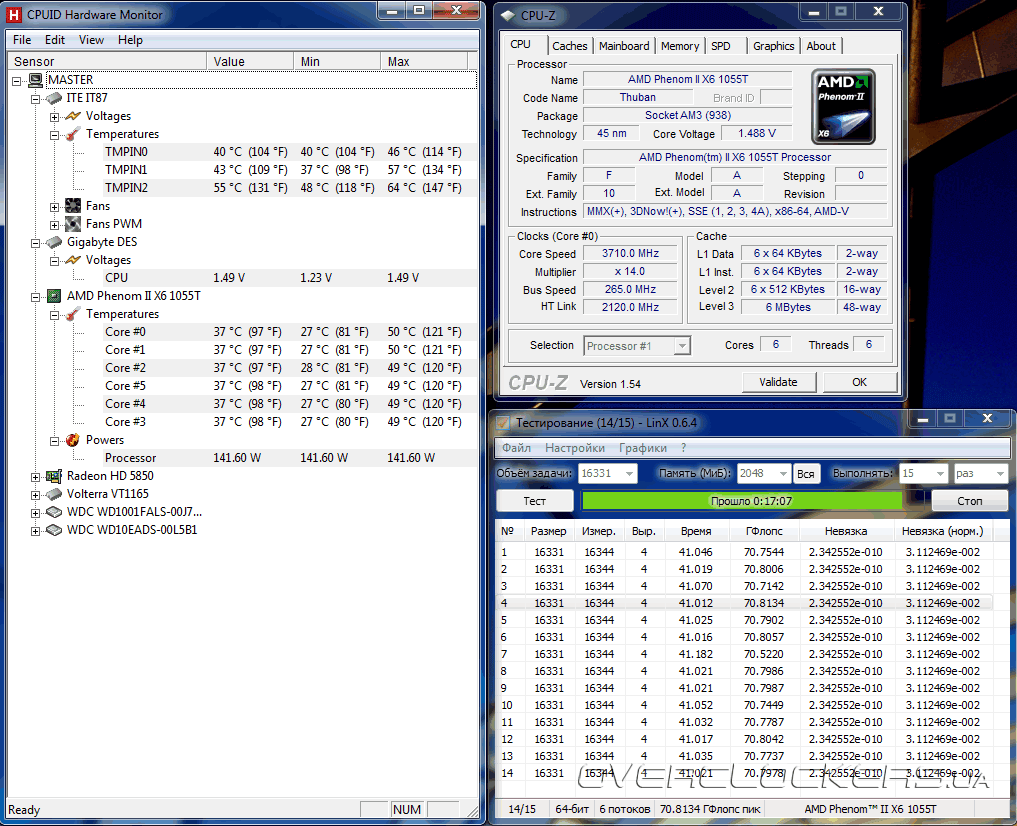Image resolution: width=1017 pixels, height=826 pixels.
Task: Expand the Fans node
Action: (x=54, y=207)
